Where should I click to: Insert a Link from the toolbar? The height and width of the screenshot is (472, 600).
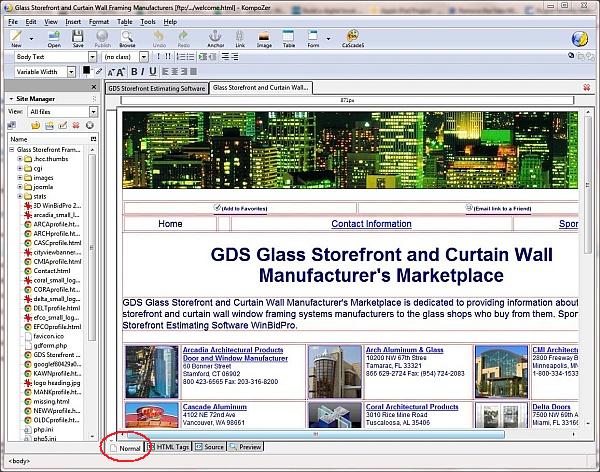(x=240, y=39)
